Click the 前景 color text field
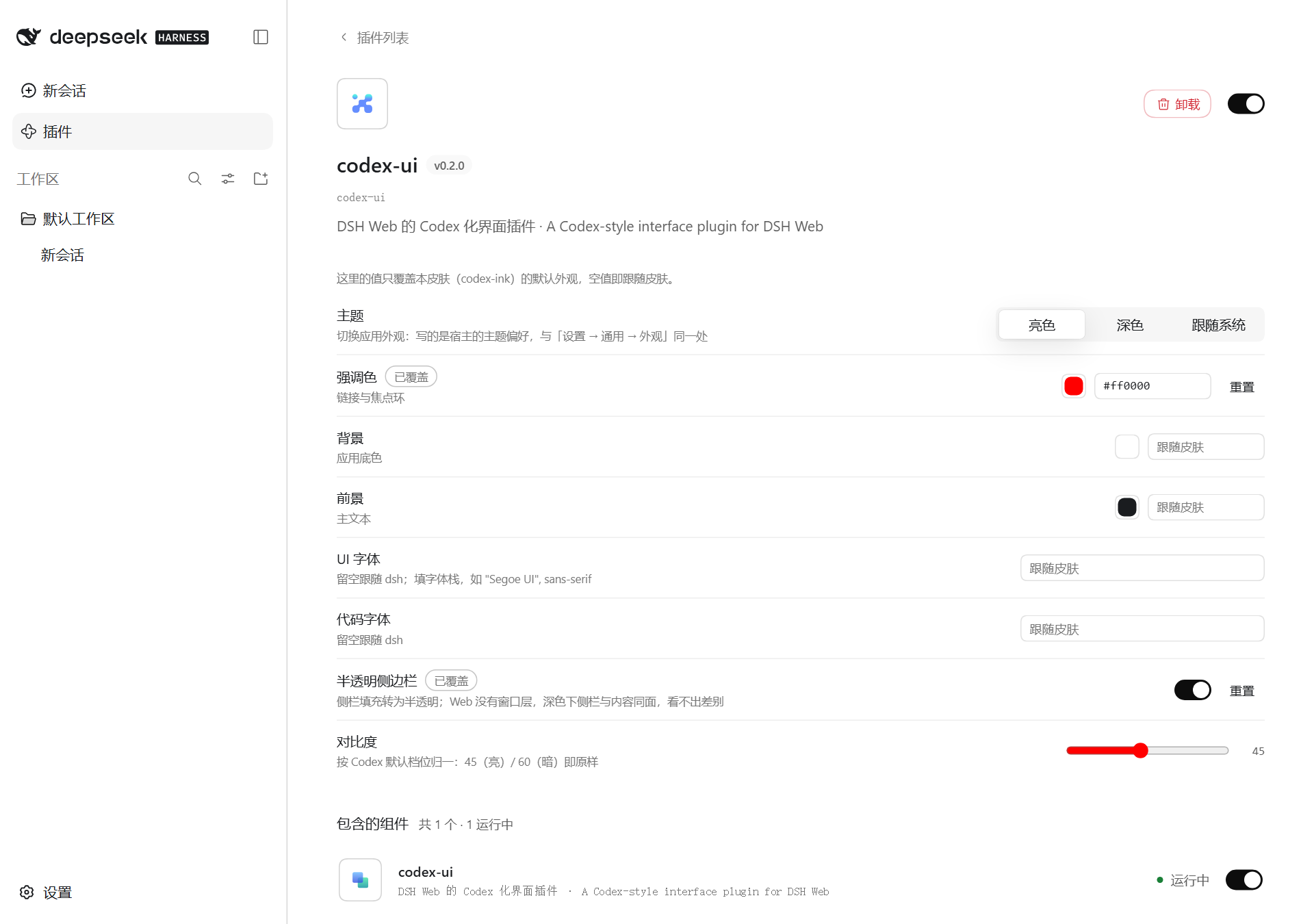Image resolution: width=1314 pixels, height=924 pixels. [x=1206, y=507]
